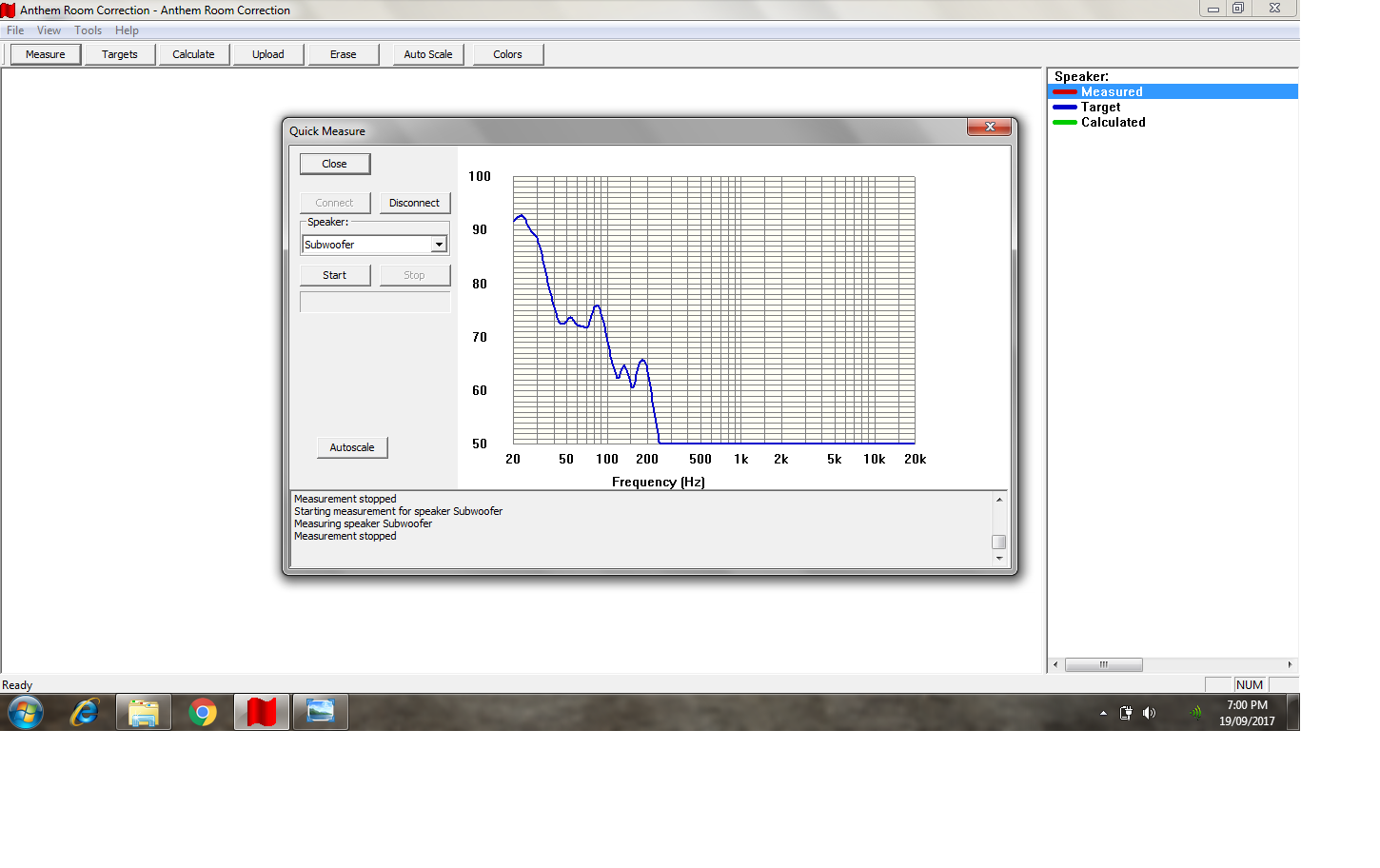Click the legend panel horizontal scrollbar thumb
The width and height of the screenshot is (1380, 868).
1104,664
